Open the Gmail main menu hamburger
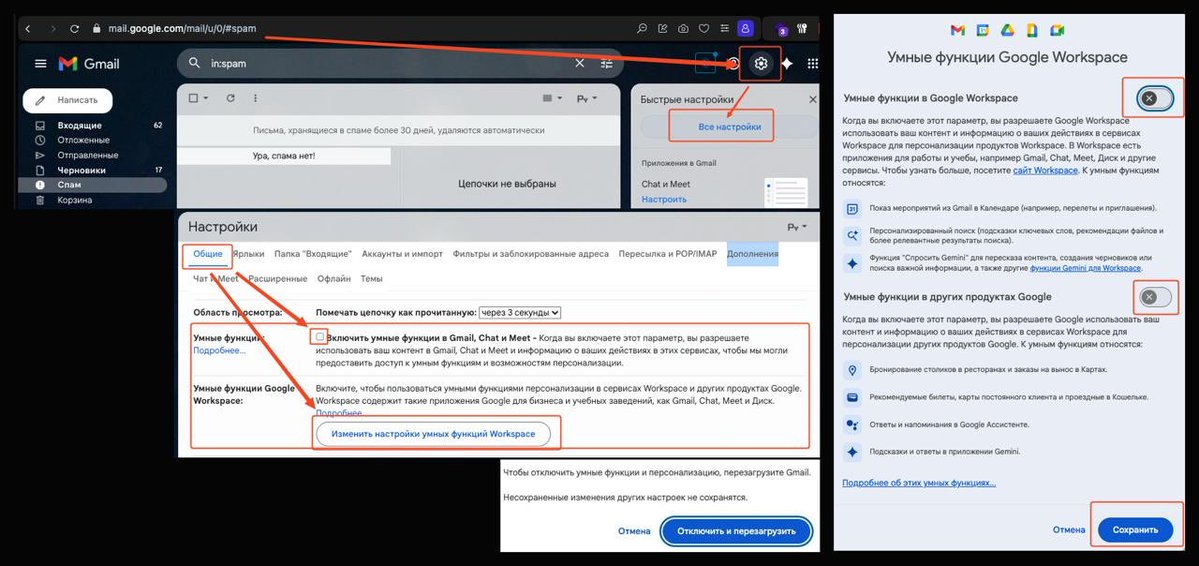Viewport: 1199px width, 566px height. 41,63
